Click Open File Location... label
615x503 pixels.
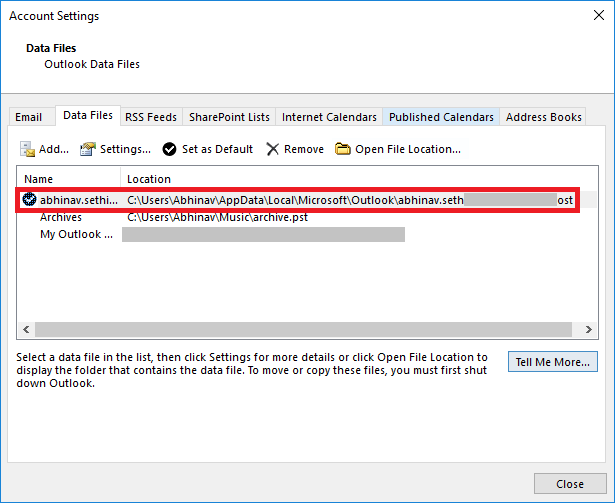click(x=408, y=149)
